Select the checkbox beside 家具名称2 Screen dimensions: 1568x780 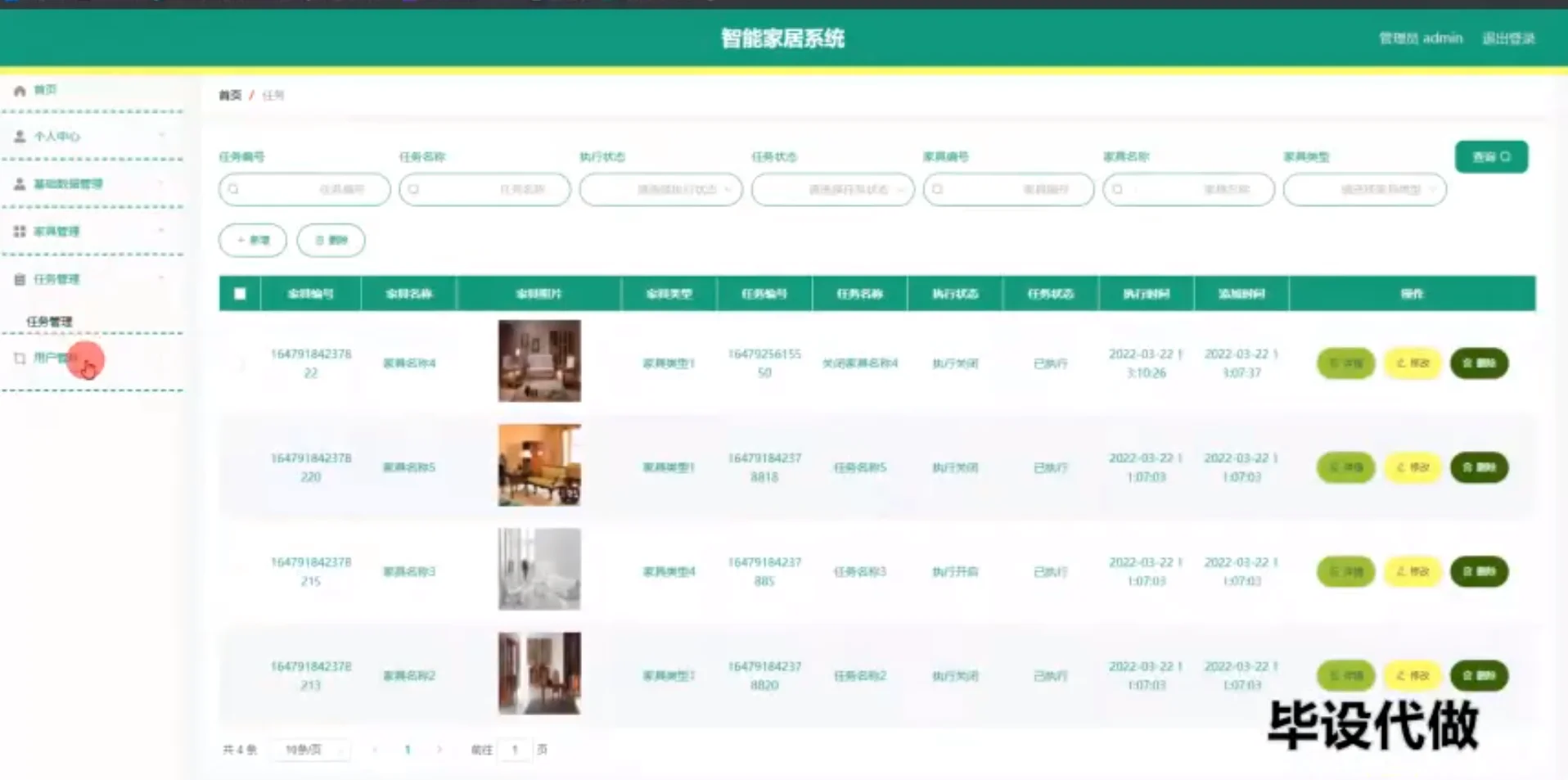(x=240, y=675)
